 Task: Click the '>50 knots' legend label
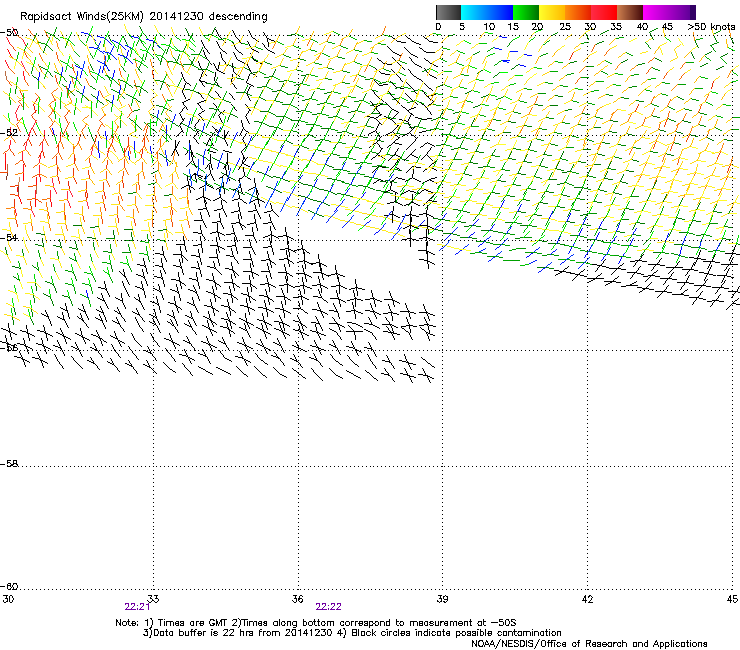click(x=711, y=27)
